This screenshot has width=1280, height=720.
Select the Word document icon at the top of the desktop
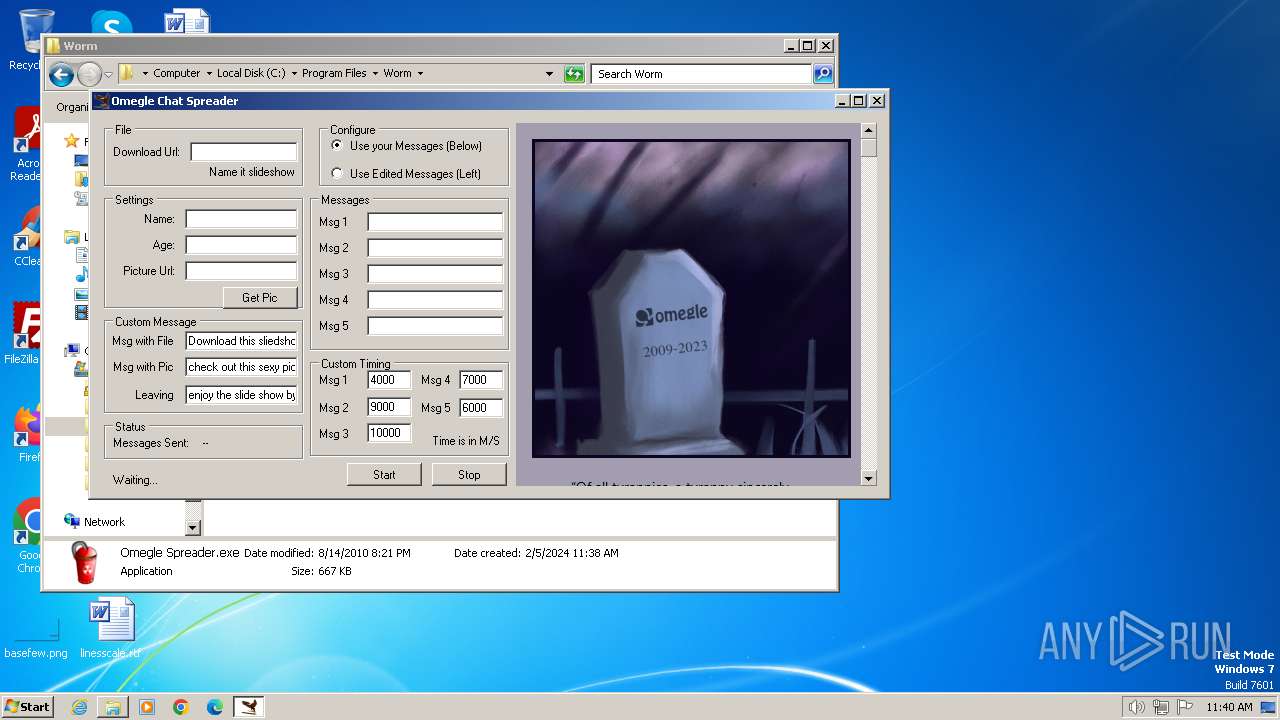click(187, 21)
